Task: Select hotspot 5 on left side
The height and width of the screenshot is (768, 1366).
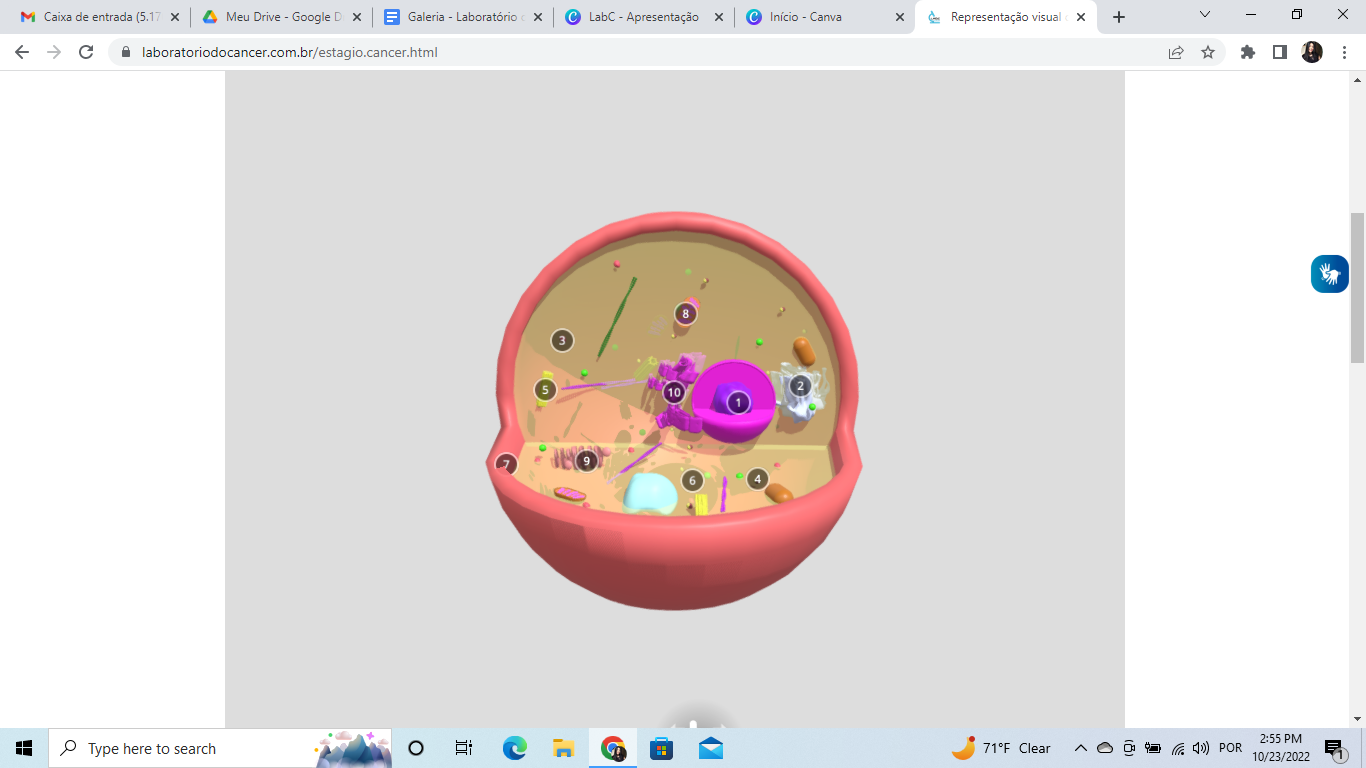Action: [x=545, y=390]
